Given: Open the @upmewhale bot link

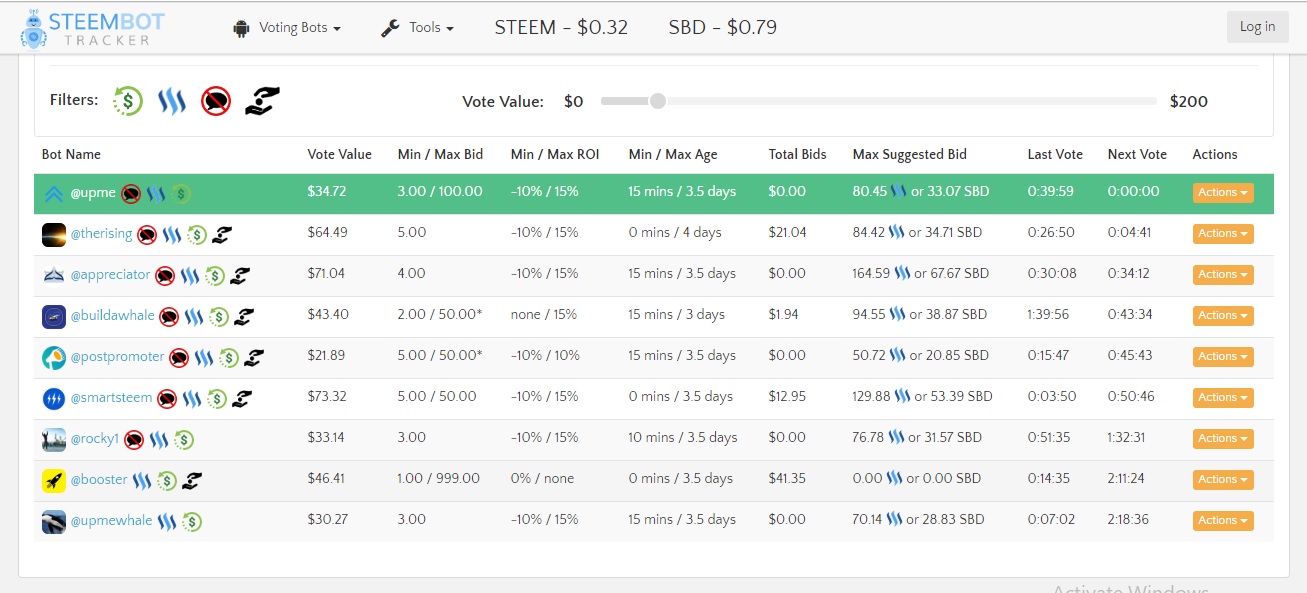Looking at the screenshot, I should tap(111, 520).
